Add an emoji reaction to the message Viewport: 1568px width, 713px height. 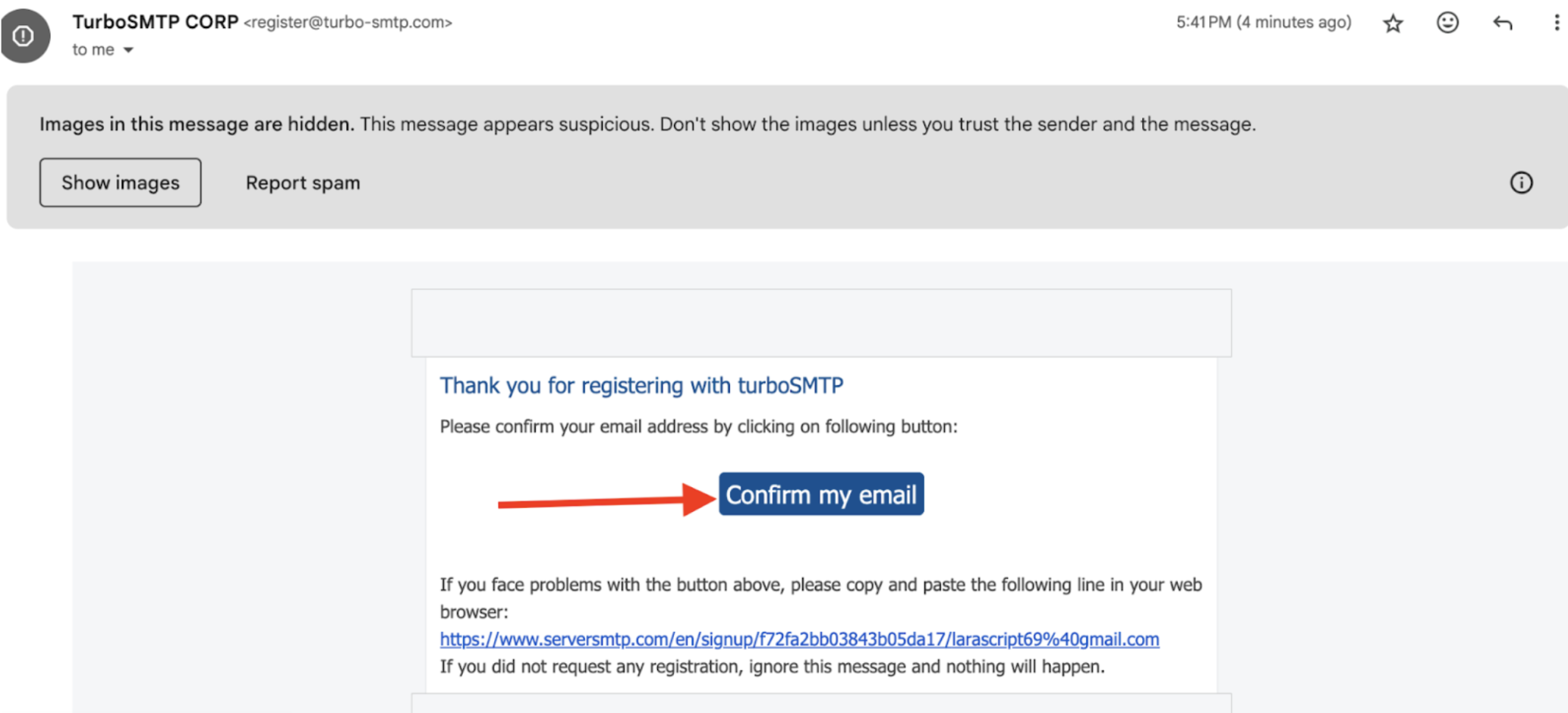click(x=1447, y=23)
